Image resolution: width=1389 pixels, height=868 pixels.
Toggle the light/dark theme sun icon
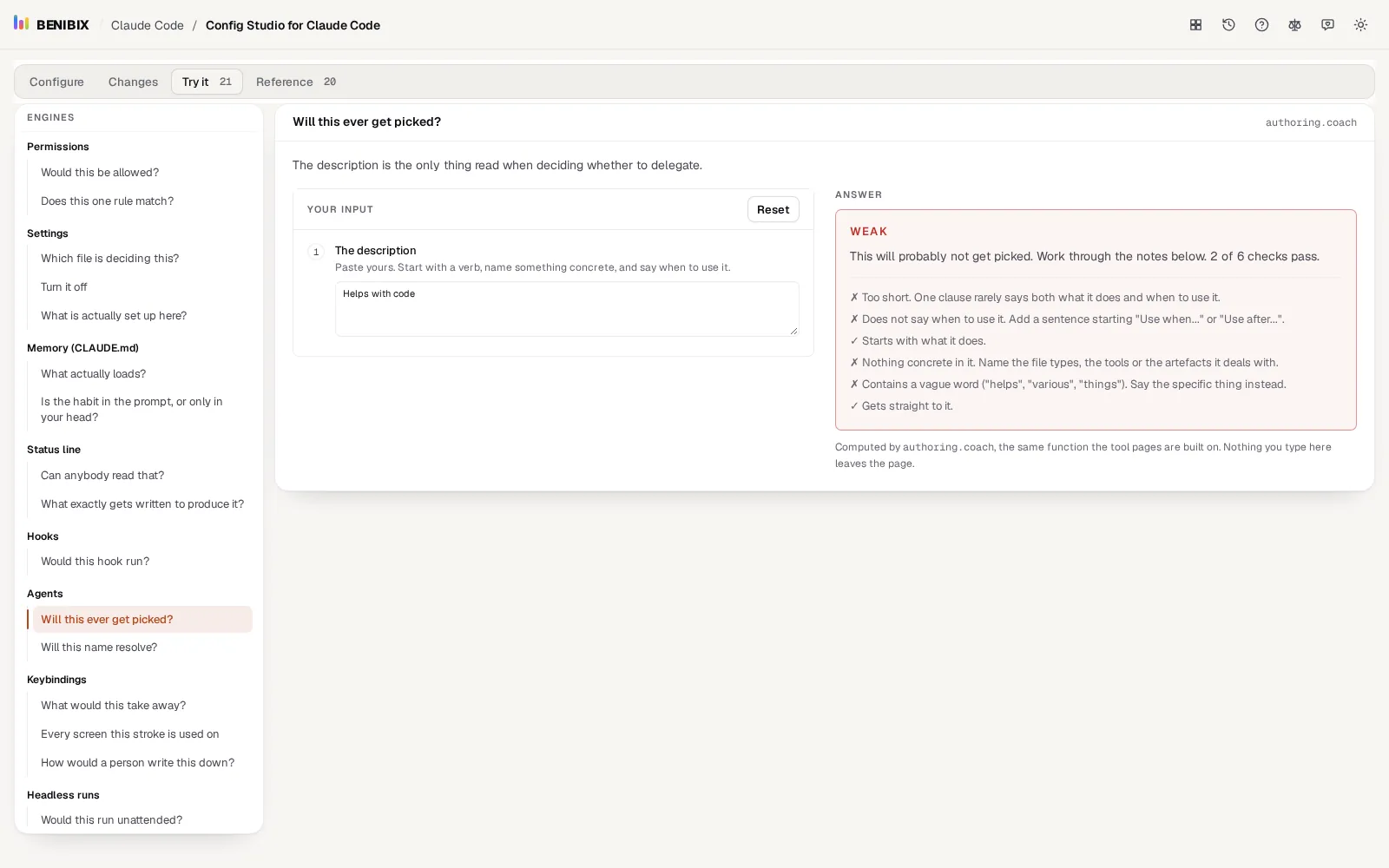point(1360,25)
